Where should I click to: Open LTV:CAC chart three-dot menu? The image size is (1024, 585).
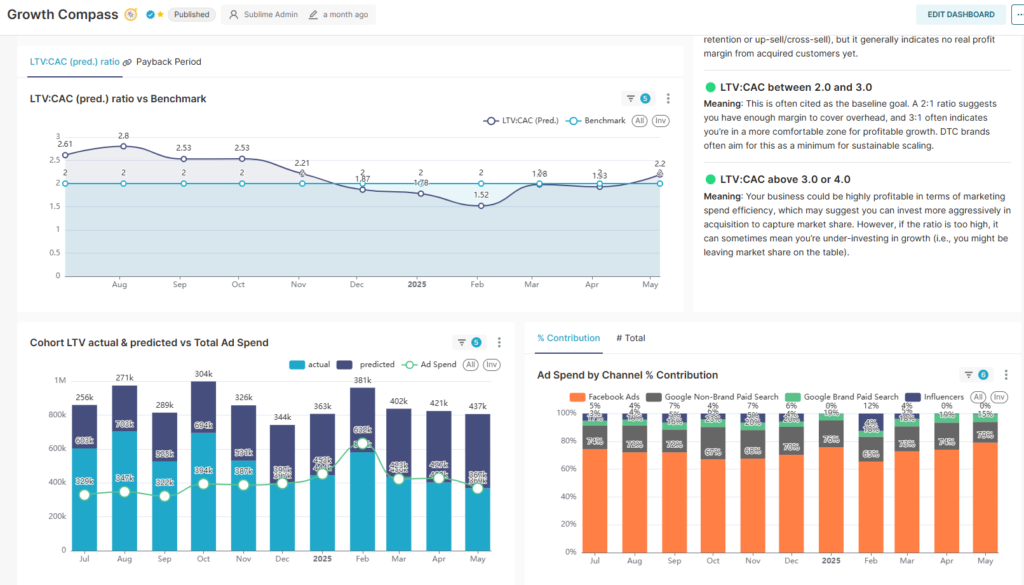[x=668, y=98]
